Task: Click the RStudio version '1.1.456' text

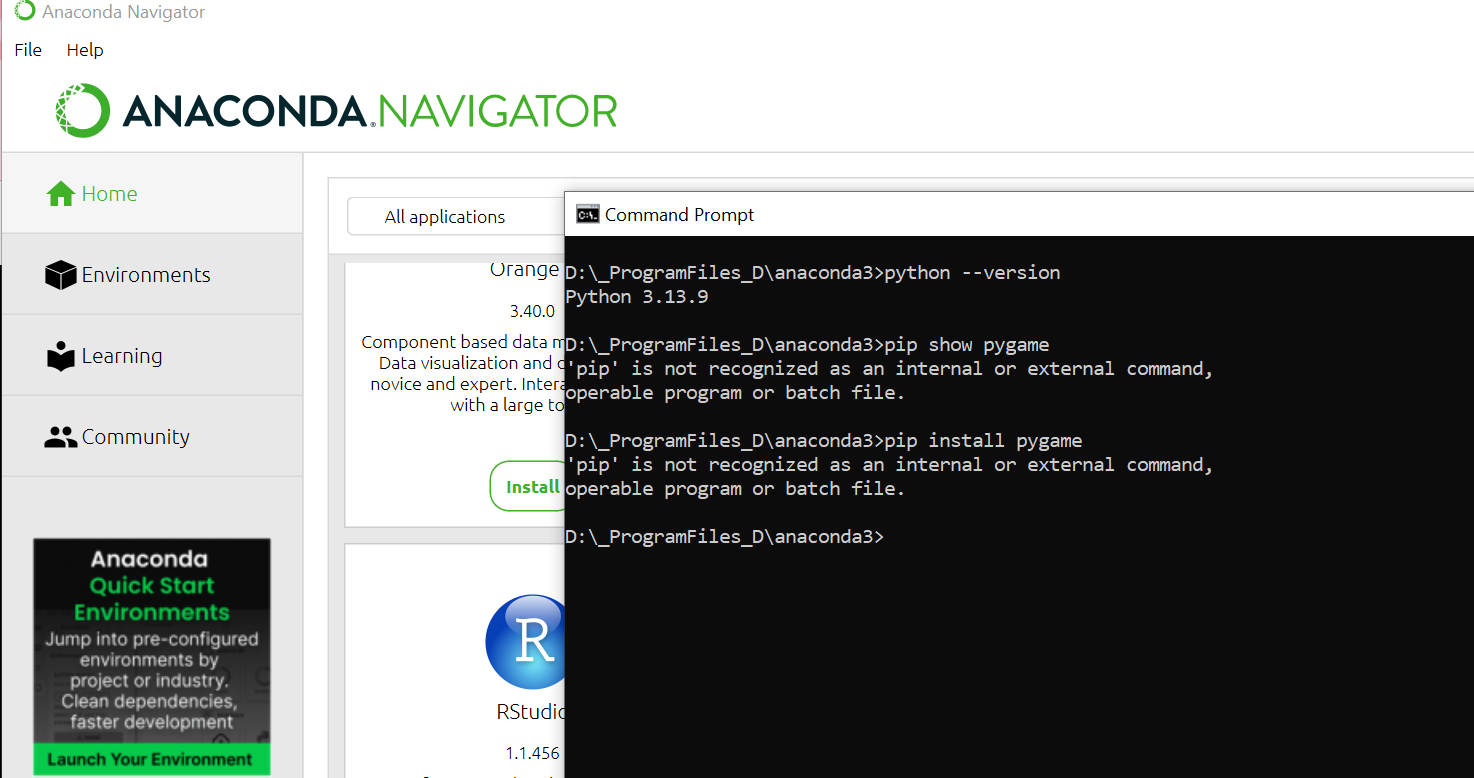Action: point(532,752)
